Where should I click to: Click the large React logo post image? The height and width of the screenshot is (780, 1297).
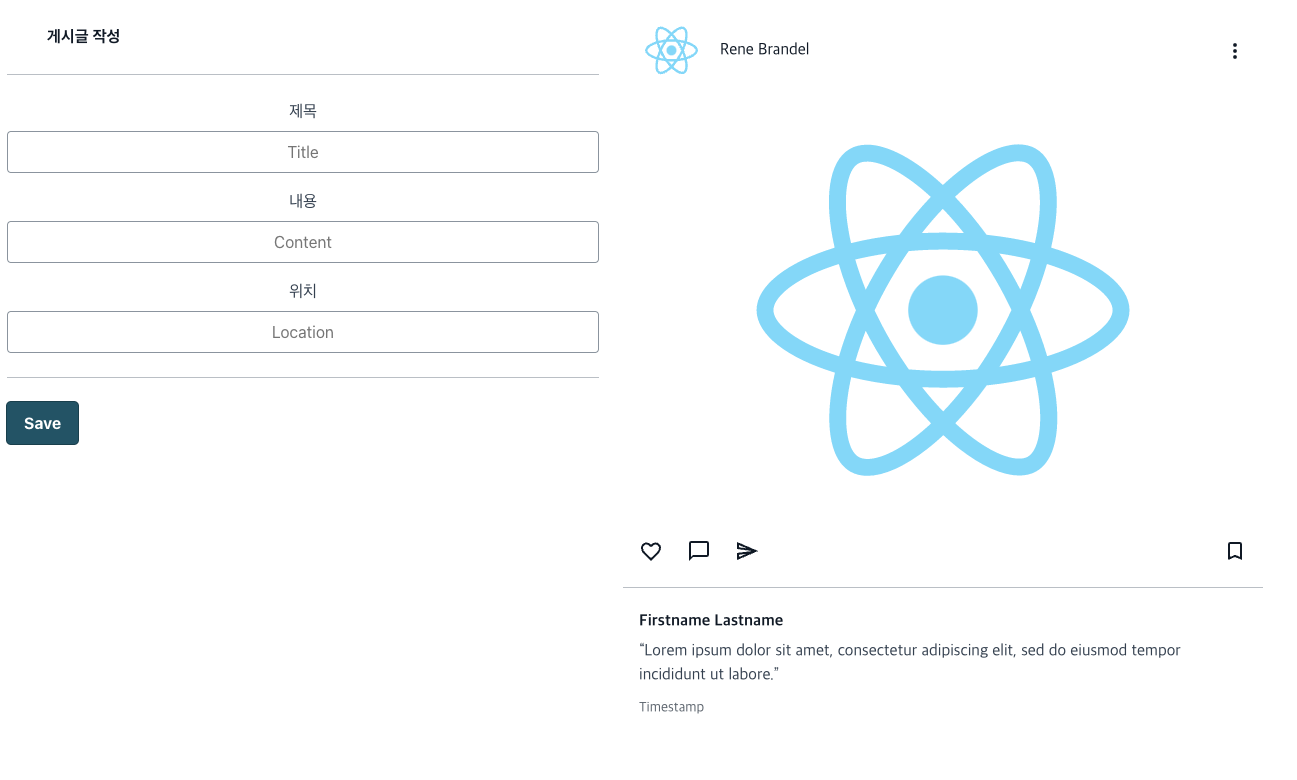(943, 310)
